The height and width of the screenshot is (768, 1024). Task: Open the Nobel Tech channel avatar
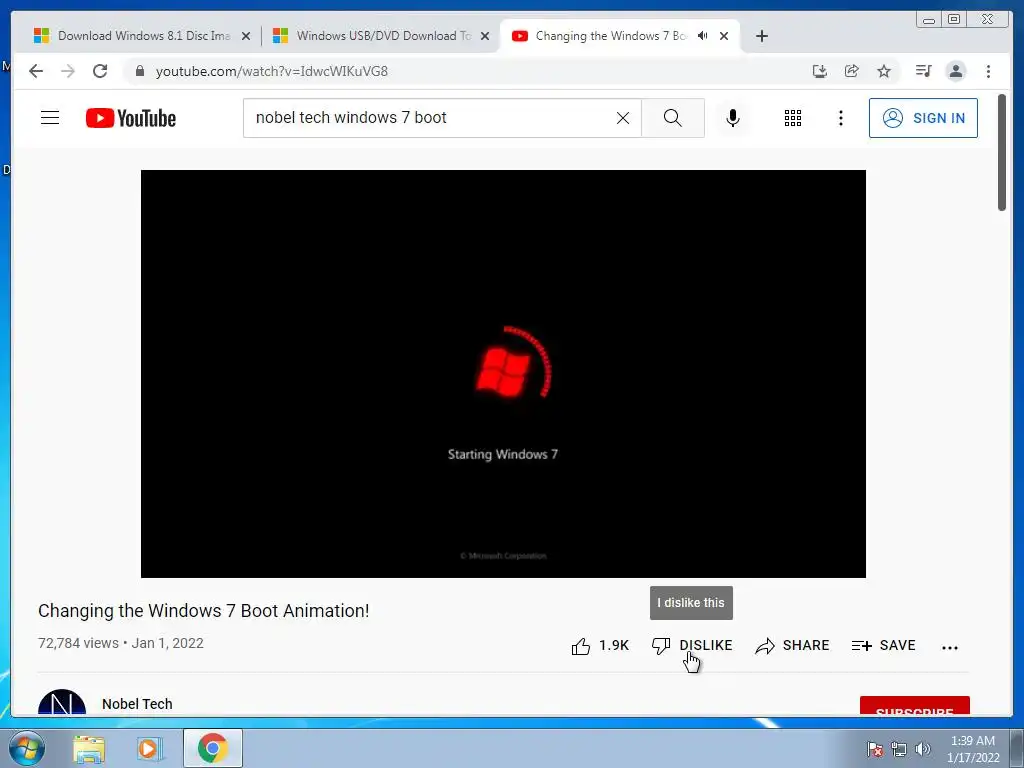click(62, 702)
